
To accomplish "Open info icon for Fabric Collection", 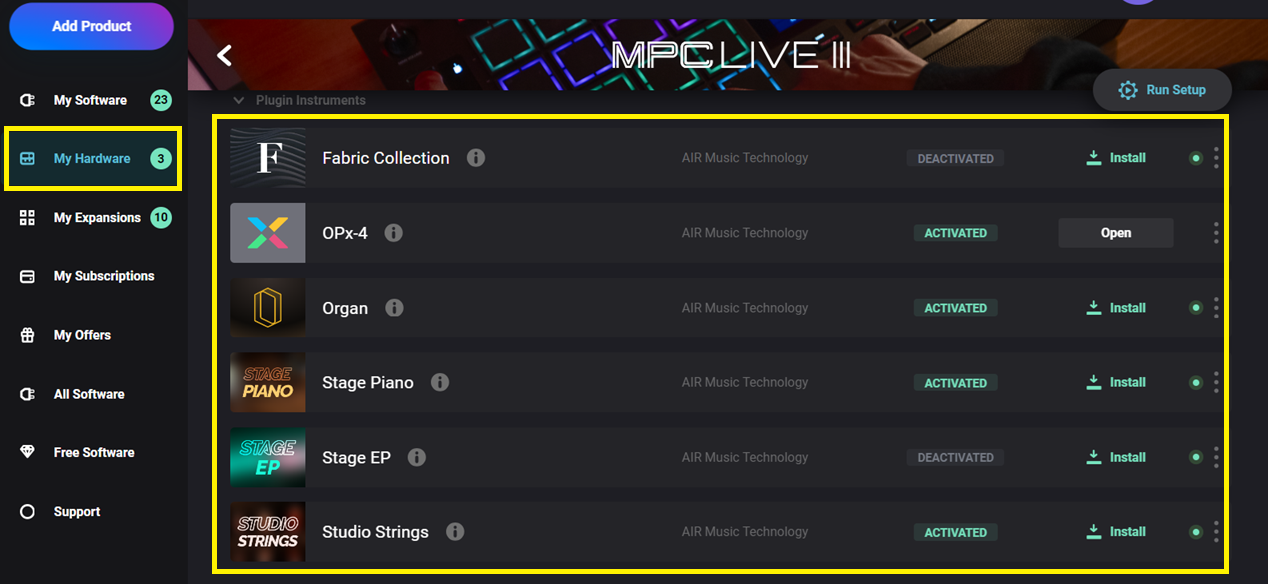I will pos(476,158).
